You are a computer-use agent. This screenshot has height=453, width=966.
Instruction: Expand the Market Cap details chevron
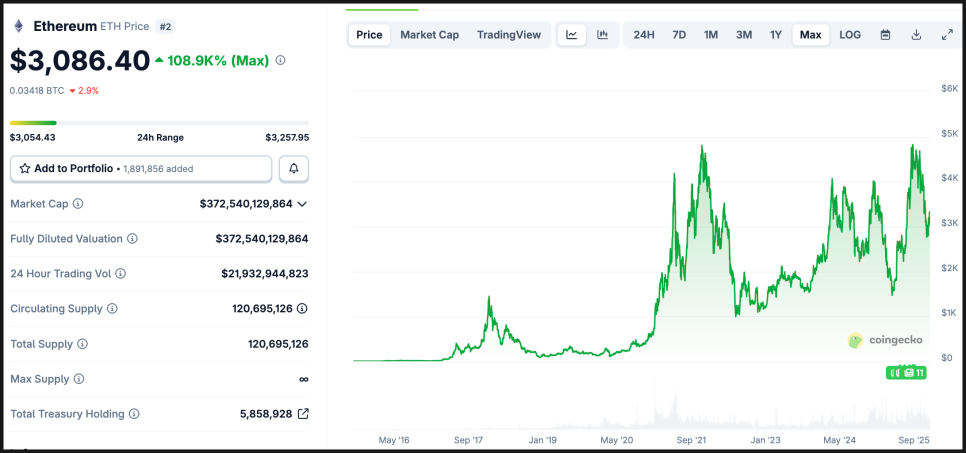302,204
